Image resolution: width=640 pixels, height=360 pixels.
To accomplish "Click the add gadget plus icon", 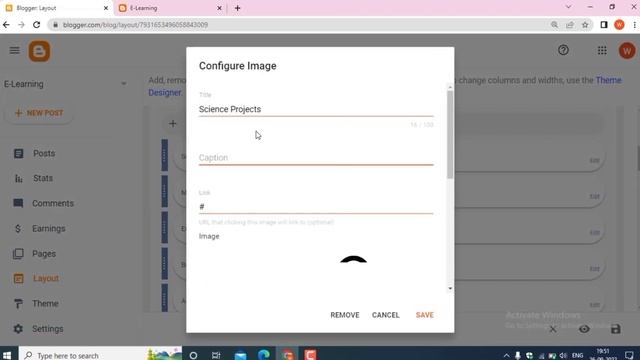I will tap(173, 124).
